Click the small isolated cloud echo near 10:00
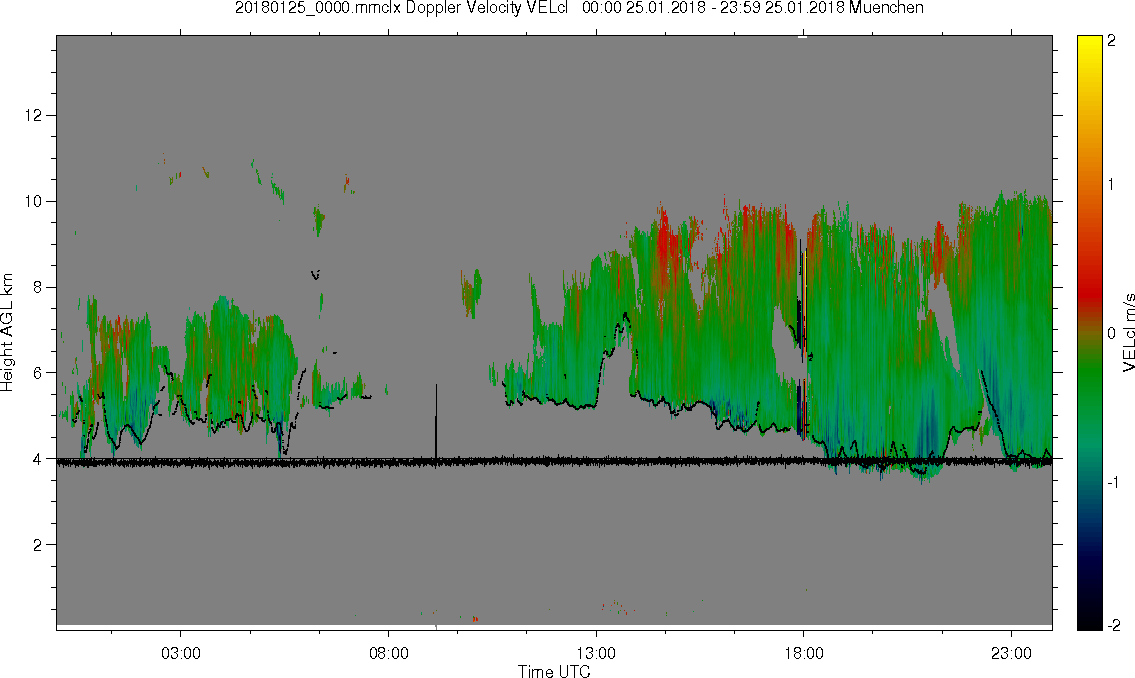Viewport: 1135px width, 678px height. (x=471, y=293)
